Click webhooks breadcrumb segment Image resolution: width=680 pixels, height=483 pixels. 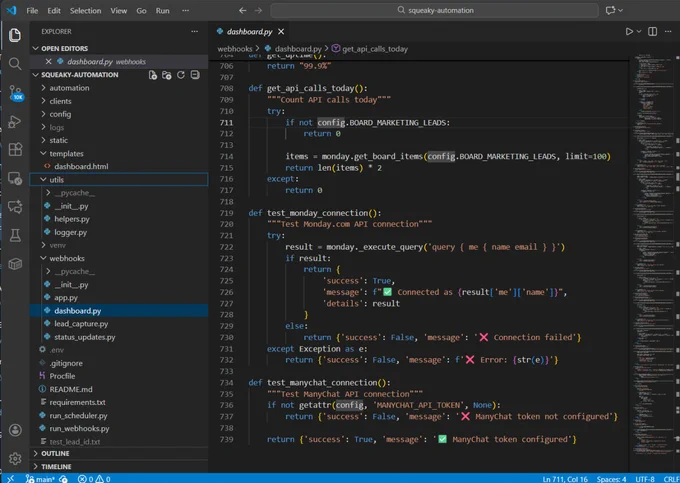coord(235,49)
